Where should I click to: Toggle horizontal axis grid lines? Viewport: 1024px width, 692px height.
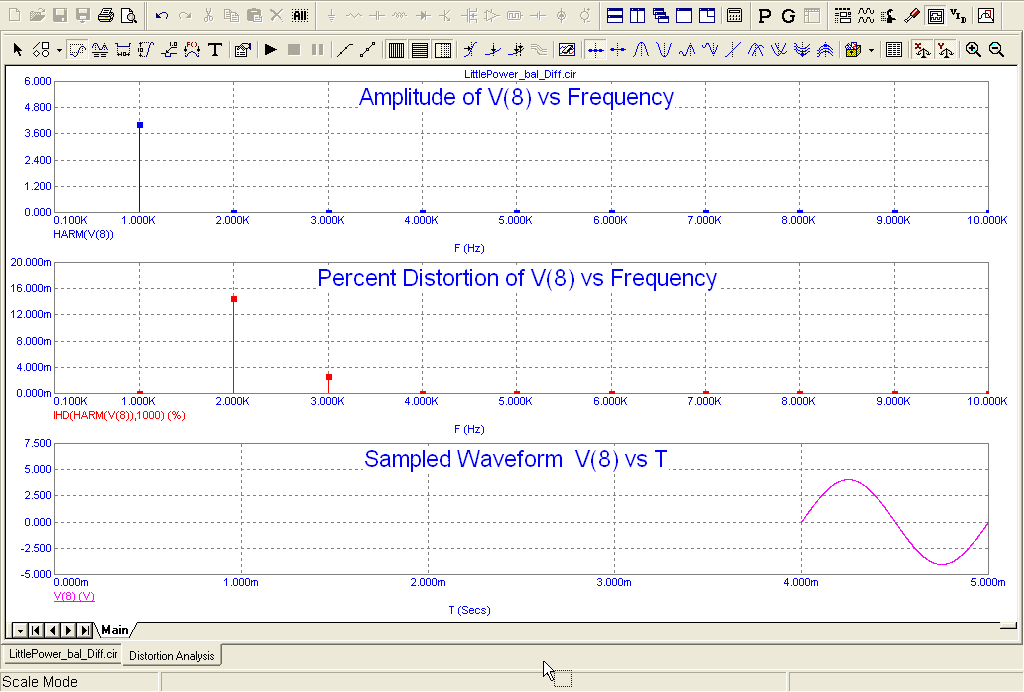[x=419, y=50]
